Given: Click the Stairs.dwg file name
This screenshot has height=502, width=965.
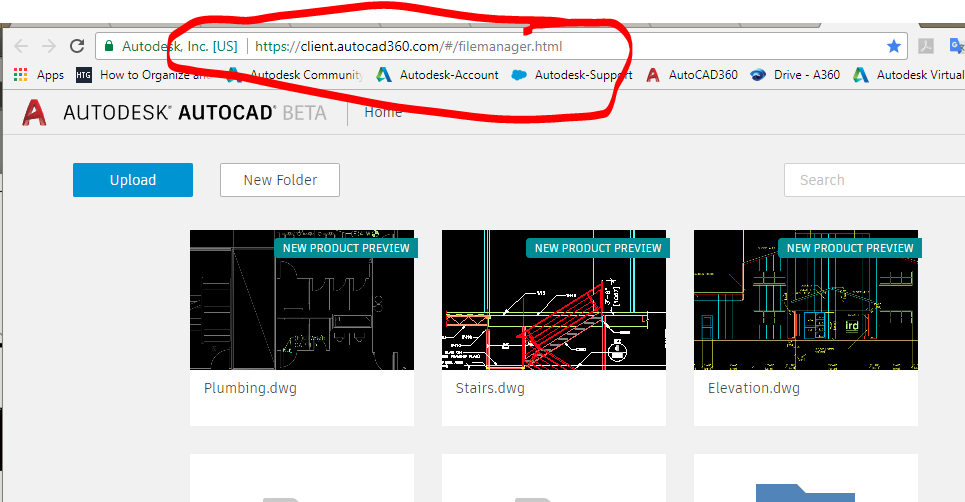Looking at the screenshot, I should pyautogui.click(x=490, y=388).
